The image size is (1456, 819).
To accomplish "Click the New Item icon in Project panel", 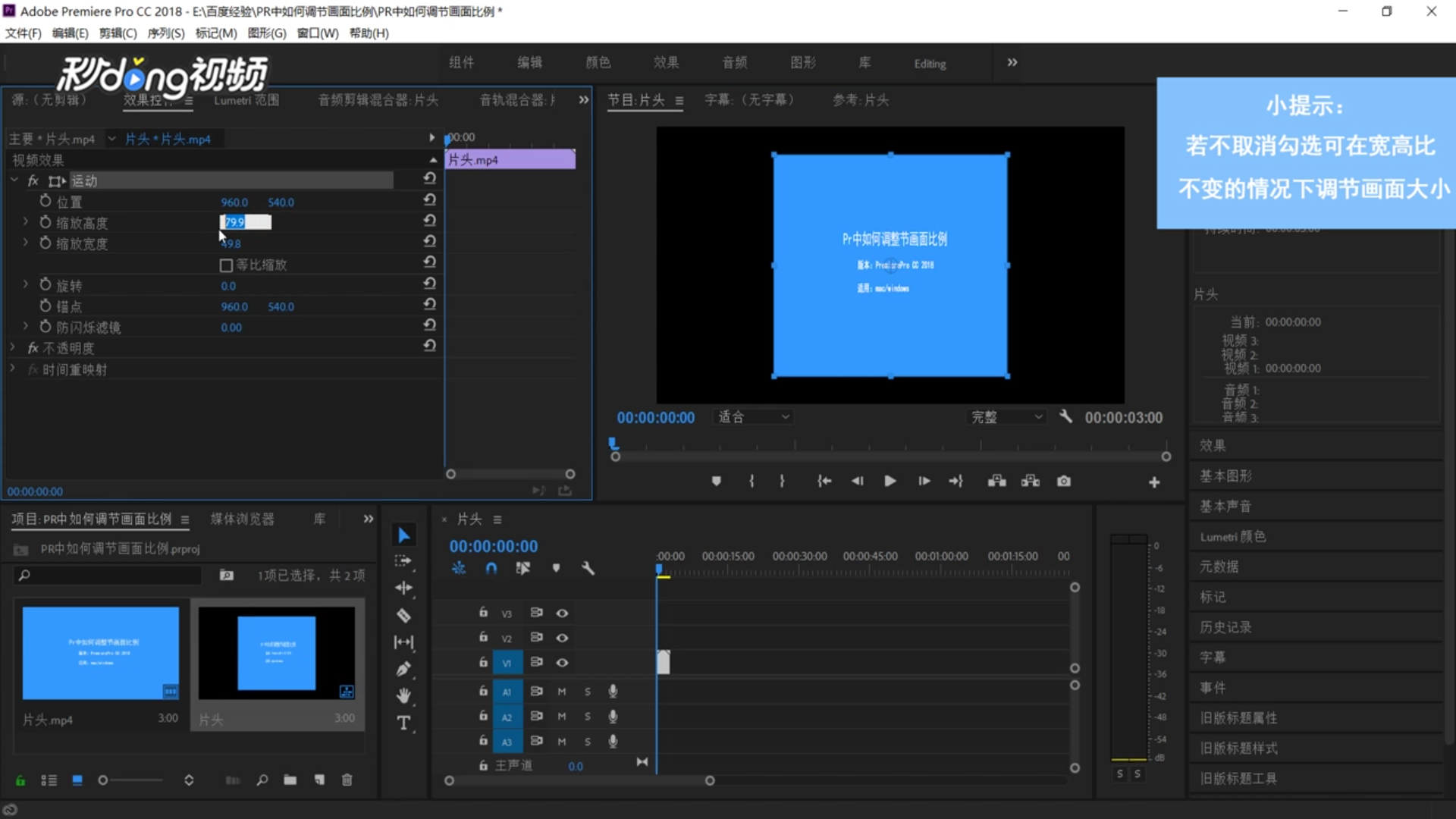I will pos(319,780).
